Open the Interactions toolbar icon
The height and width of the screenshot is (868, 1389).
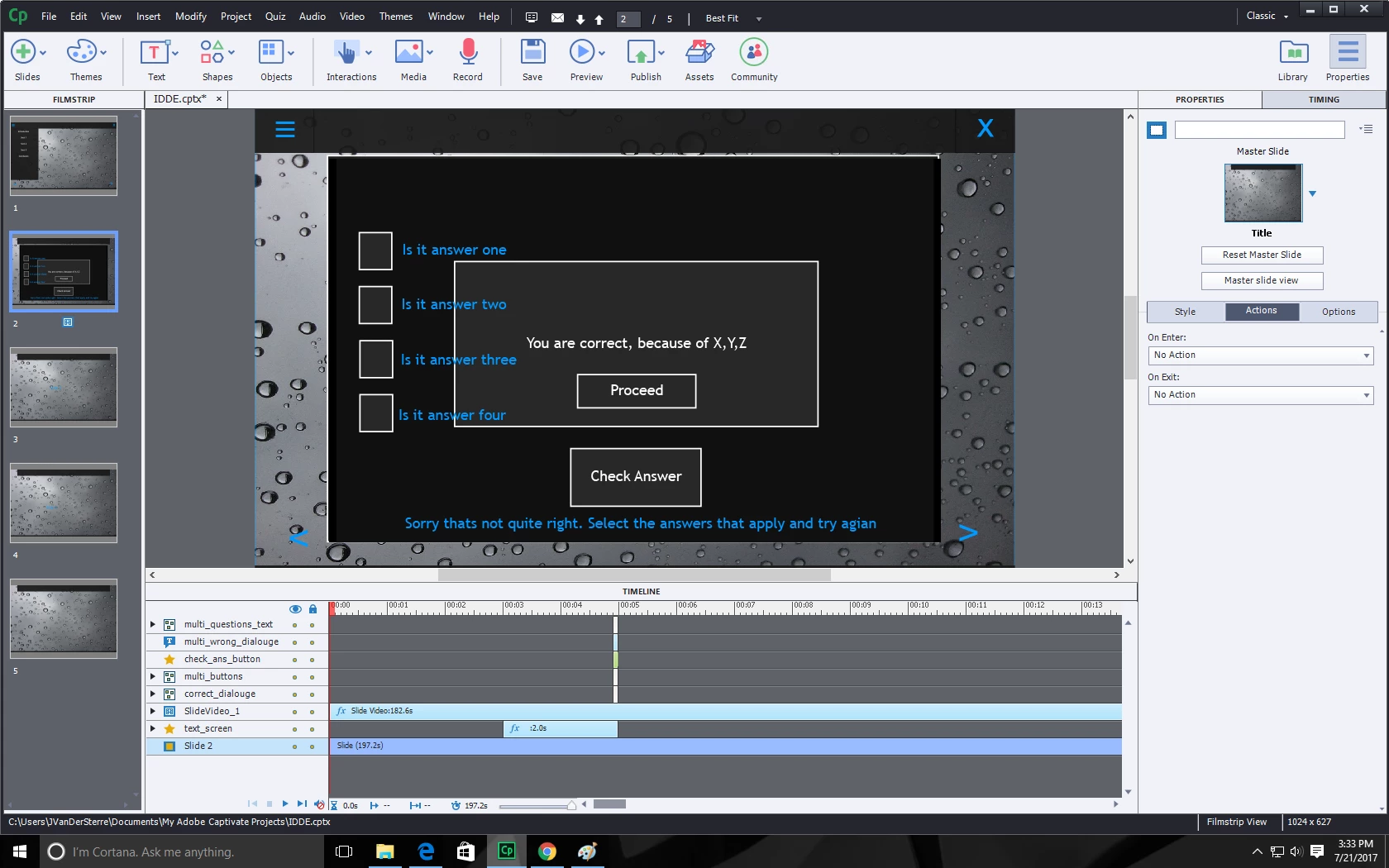point(346,53)
